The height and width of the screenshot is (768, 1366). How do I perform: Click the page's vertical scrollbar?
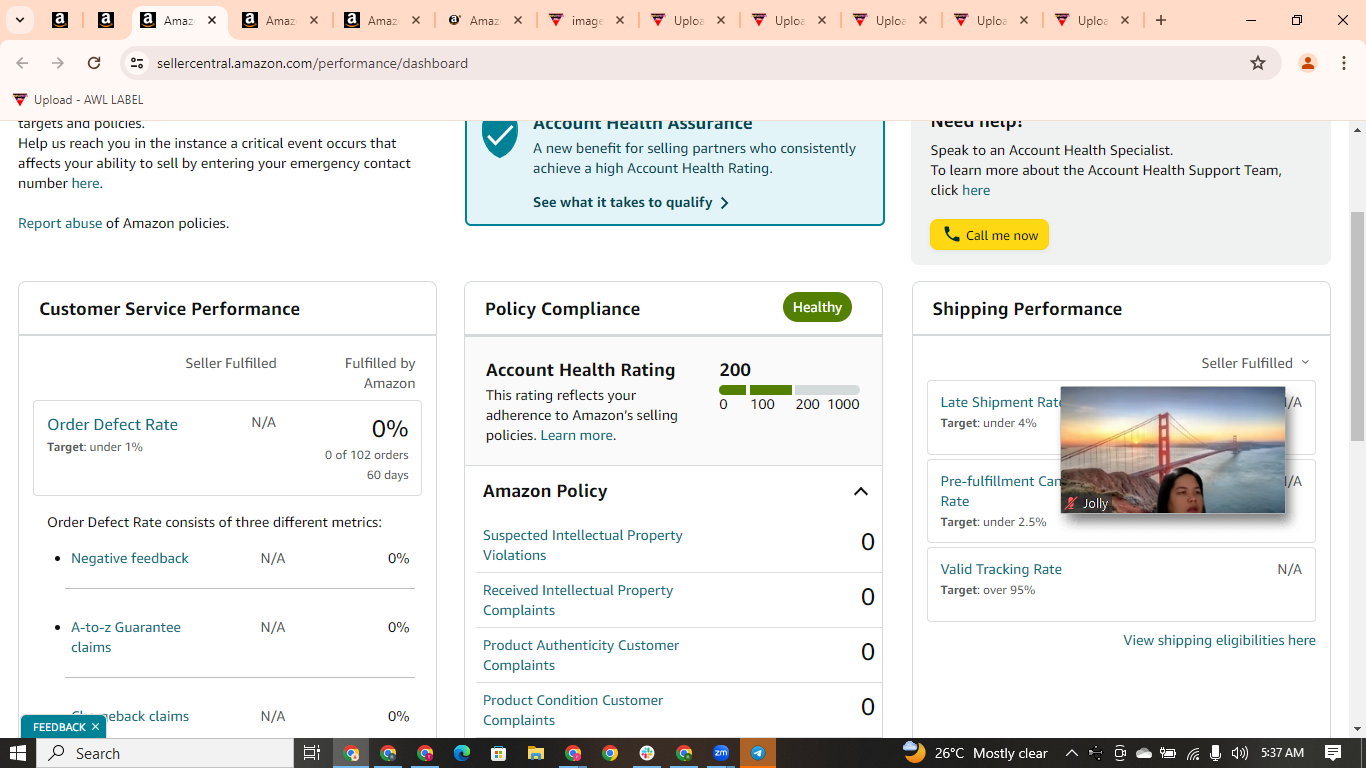[x=1357, y=326]
